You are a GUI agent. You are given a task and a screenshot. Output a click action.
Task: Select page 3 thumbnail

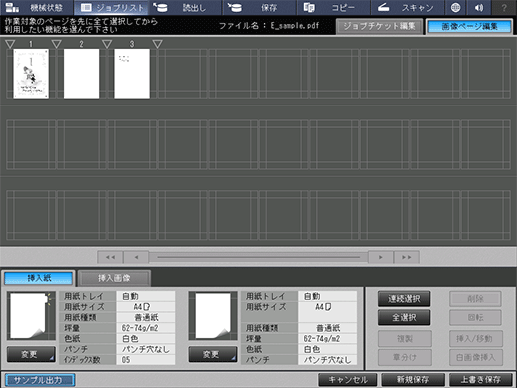pos(132,74)
